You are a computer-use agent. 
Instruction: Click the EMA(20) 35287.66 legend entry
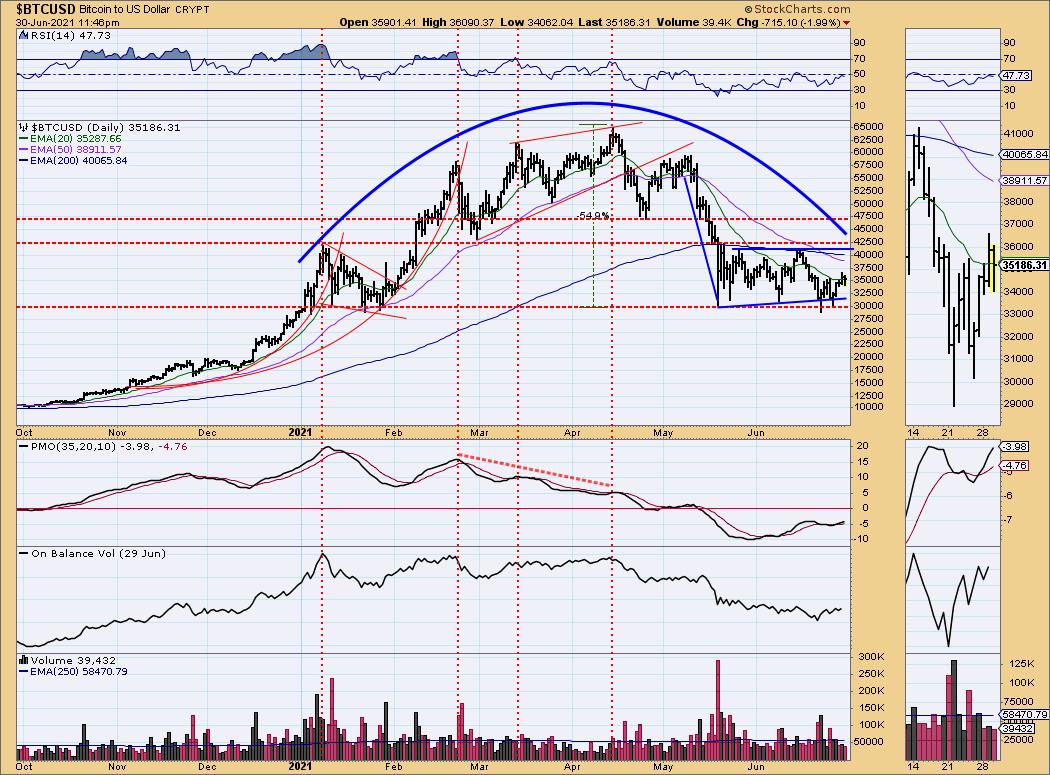tap(76, 139)
